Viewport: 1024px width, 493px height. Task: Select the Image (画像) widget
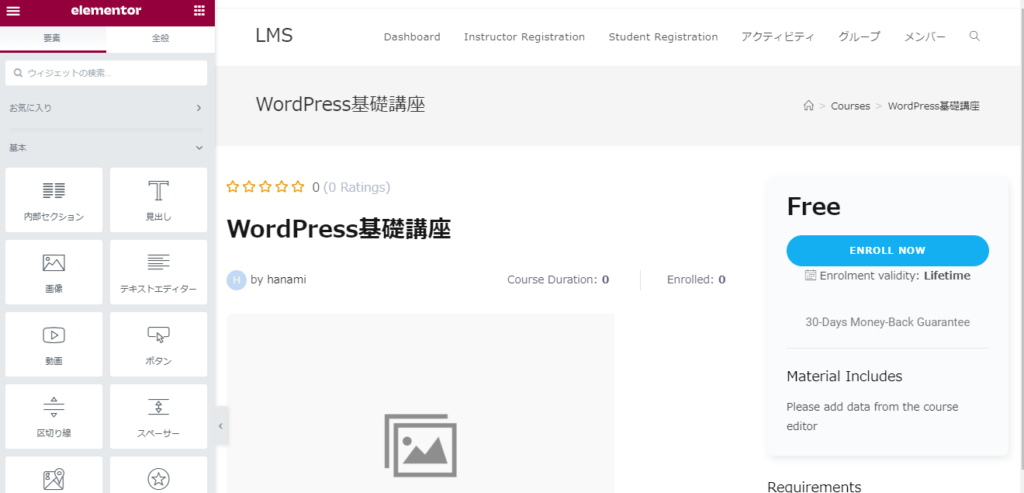tap(54, 272)
